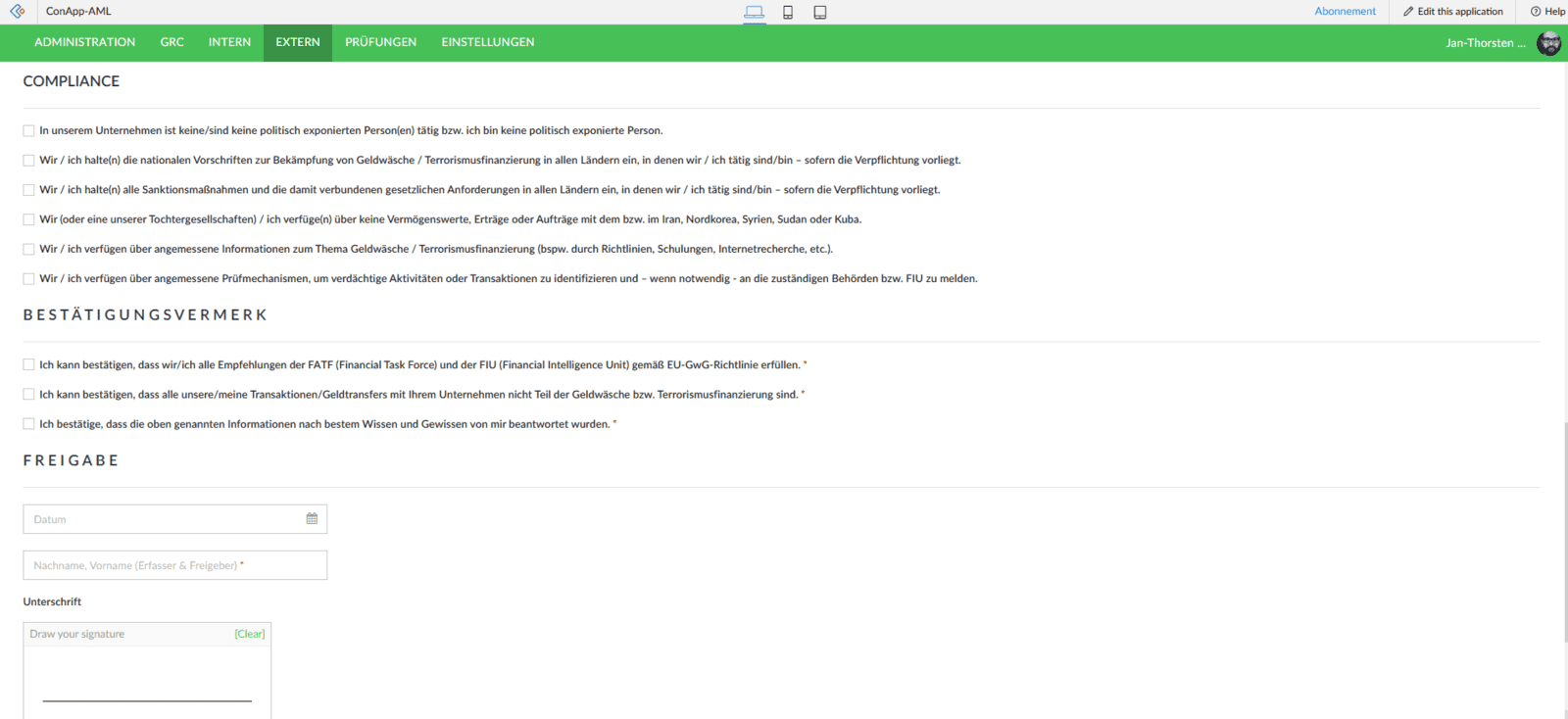Enable the FATF and FIU confirmation checkbox
This screenshot has width=1568, height=719.
[x=28, y=364]
